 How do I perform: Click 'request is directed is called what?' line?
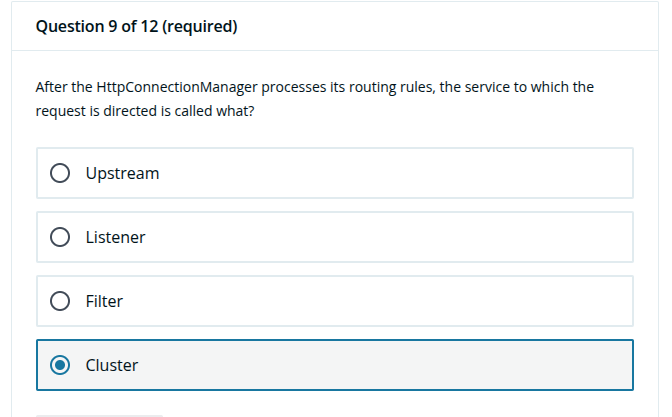pyautogui.click(x=145, y=111)
